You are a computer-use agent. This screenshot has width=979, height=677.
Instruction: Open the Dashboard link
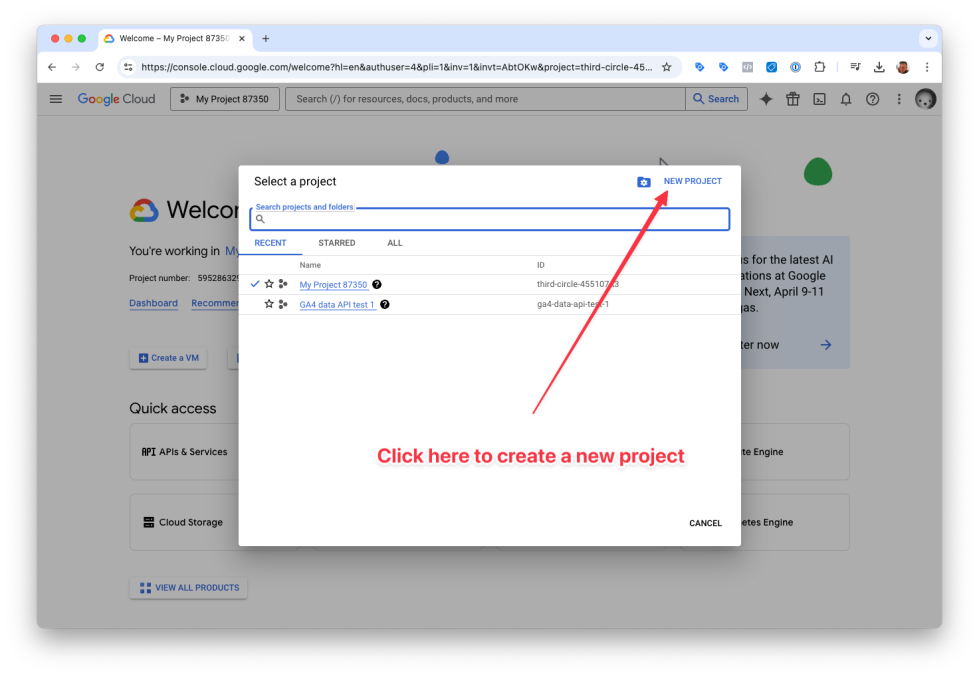[154, 303]
